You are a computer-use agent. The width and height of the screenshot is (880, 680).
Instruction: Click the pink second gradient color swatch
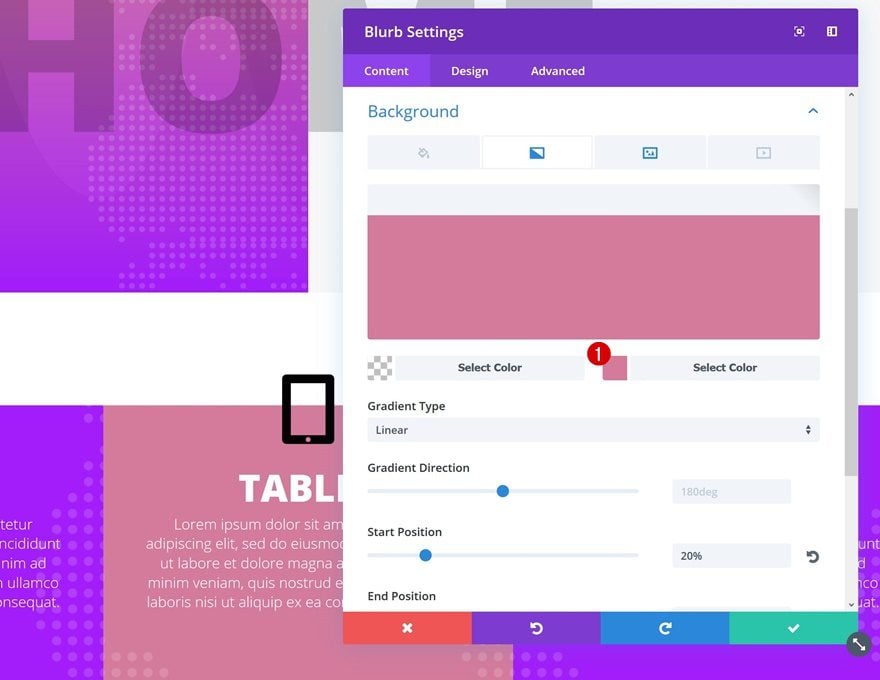(615, 368)
